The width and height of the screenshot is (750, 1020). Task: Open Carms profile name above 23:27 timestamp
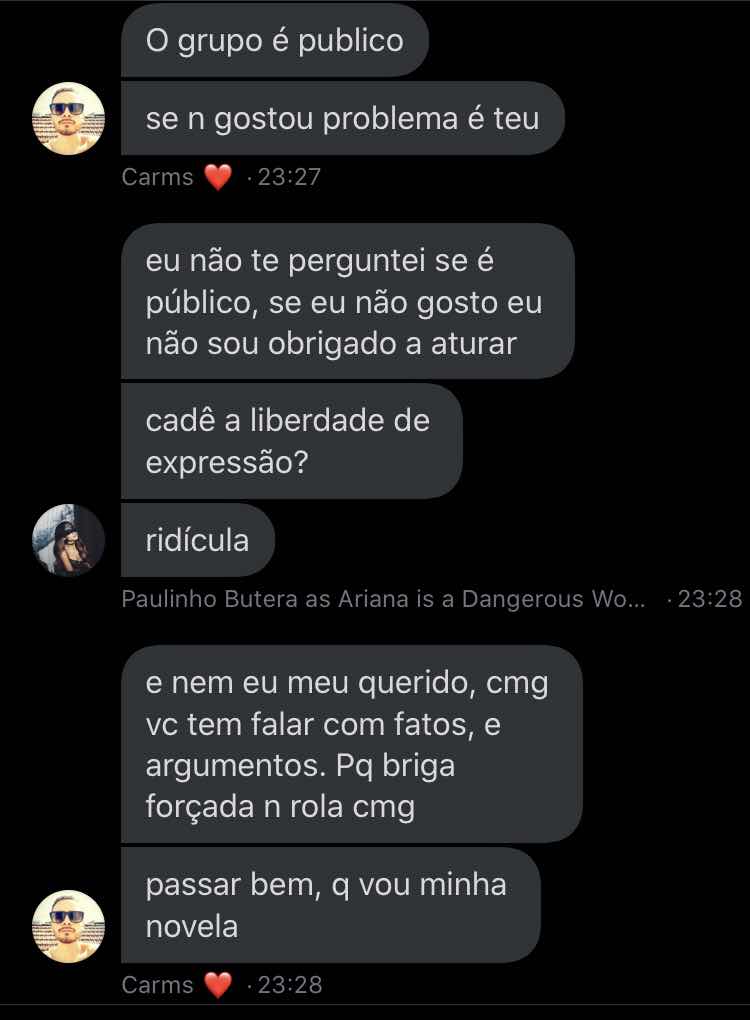tap(157, 177)
